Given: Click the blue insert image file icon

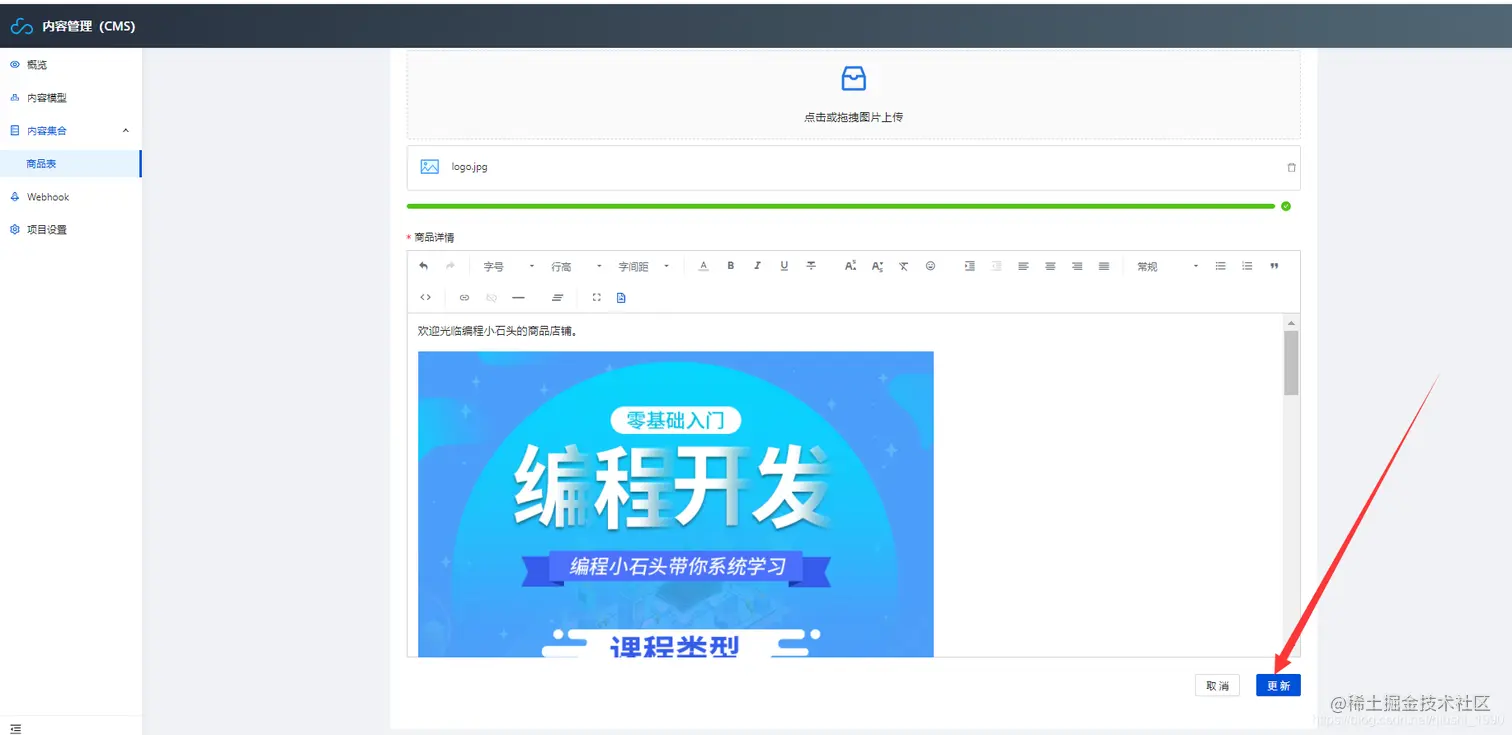Looking at the screenshot, I should pyautogui.click(x=621, y=297).
